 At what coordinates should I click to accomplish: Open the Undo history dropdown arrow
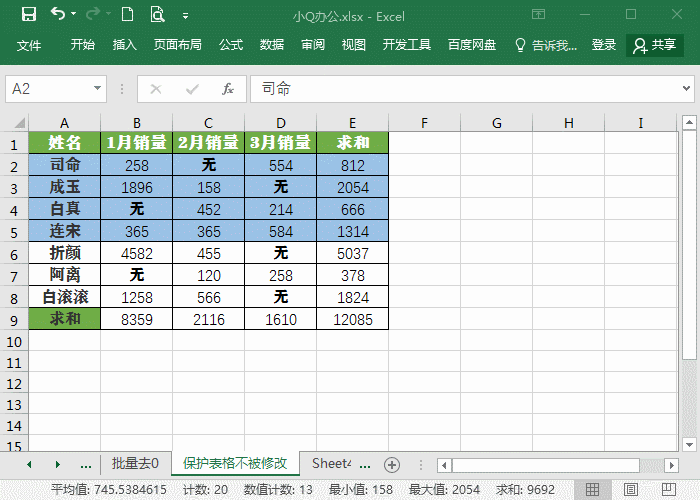pyautogui.click(x=74, y=14)
